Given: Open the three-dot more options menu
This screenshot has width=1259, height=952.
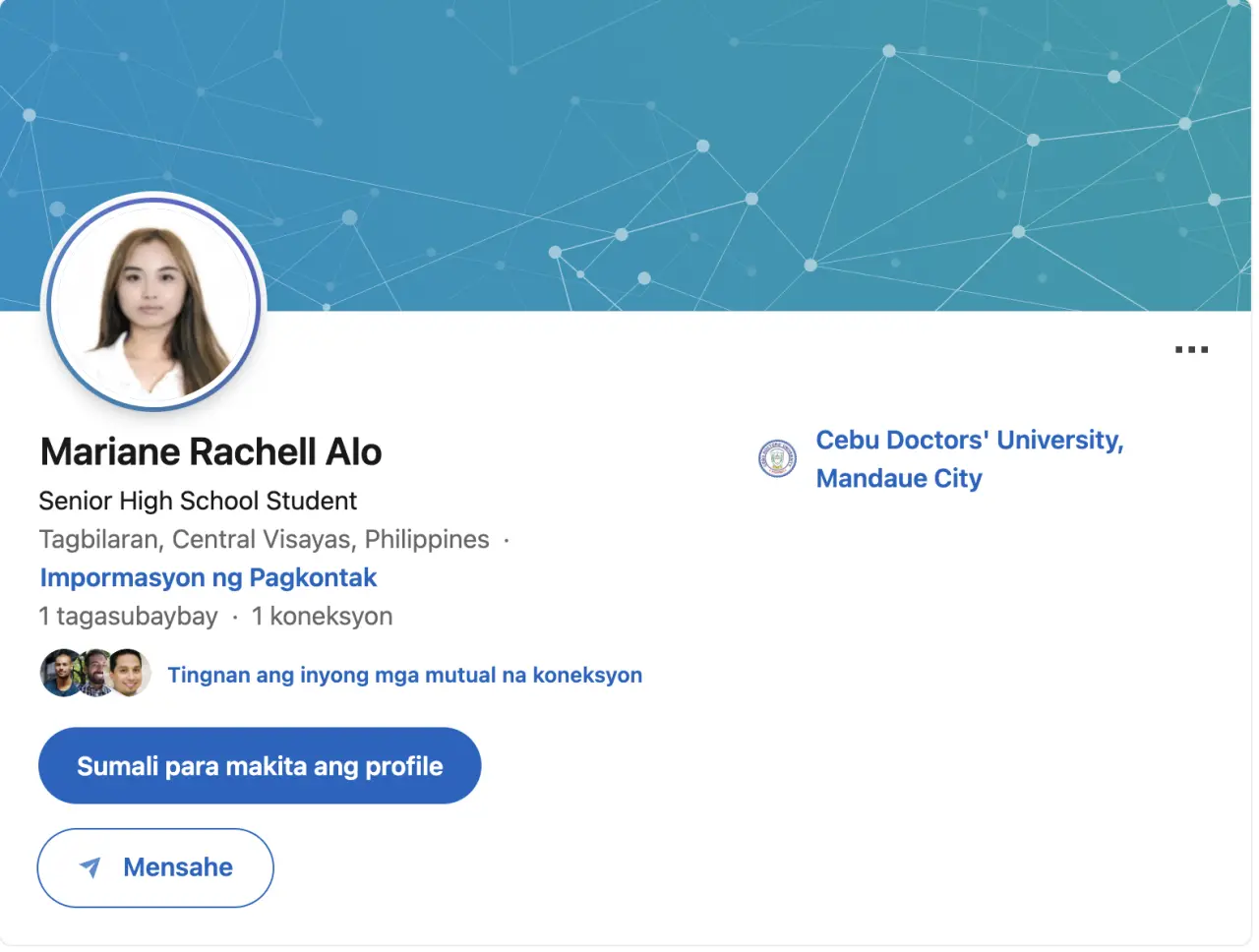Looking at the screenshot, I should point(1191,349).
